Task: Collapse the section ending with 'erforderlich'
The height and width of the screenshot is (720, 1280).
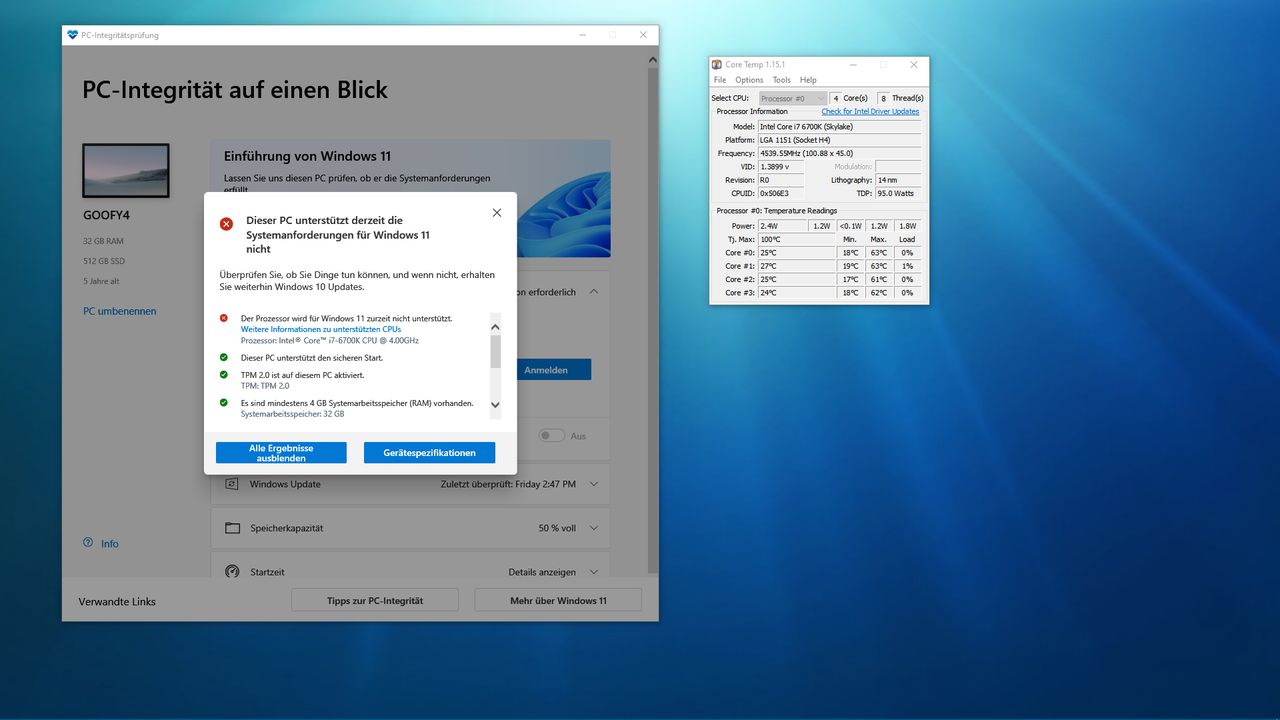Action: [x=594, y=292]
